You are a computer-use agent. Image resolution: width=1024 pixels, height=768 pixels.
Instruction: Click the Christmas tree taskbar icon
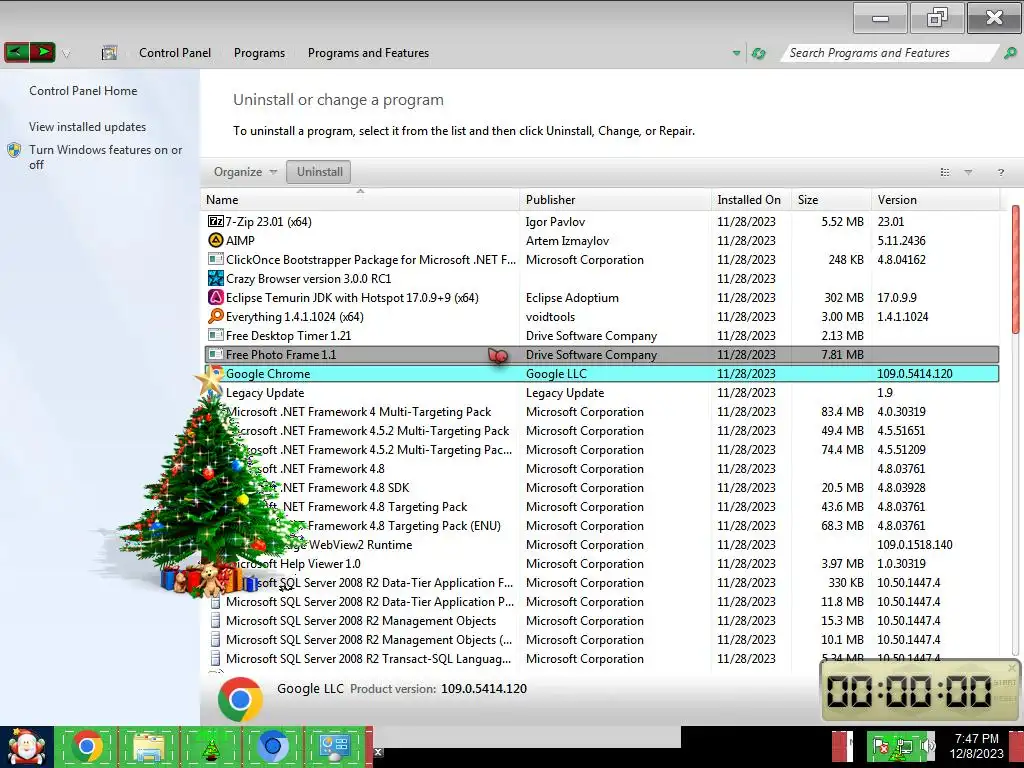(x=210, y=748)
